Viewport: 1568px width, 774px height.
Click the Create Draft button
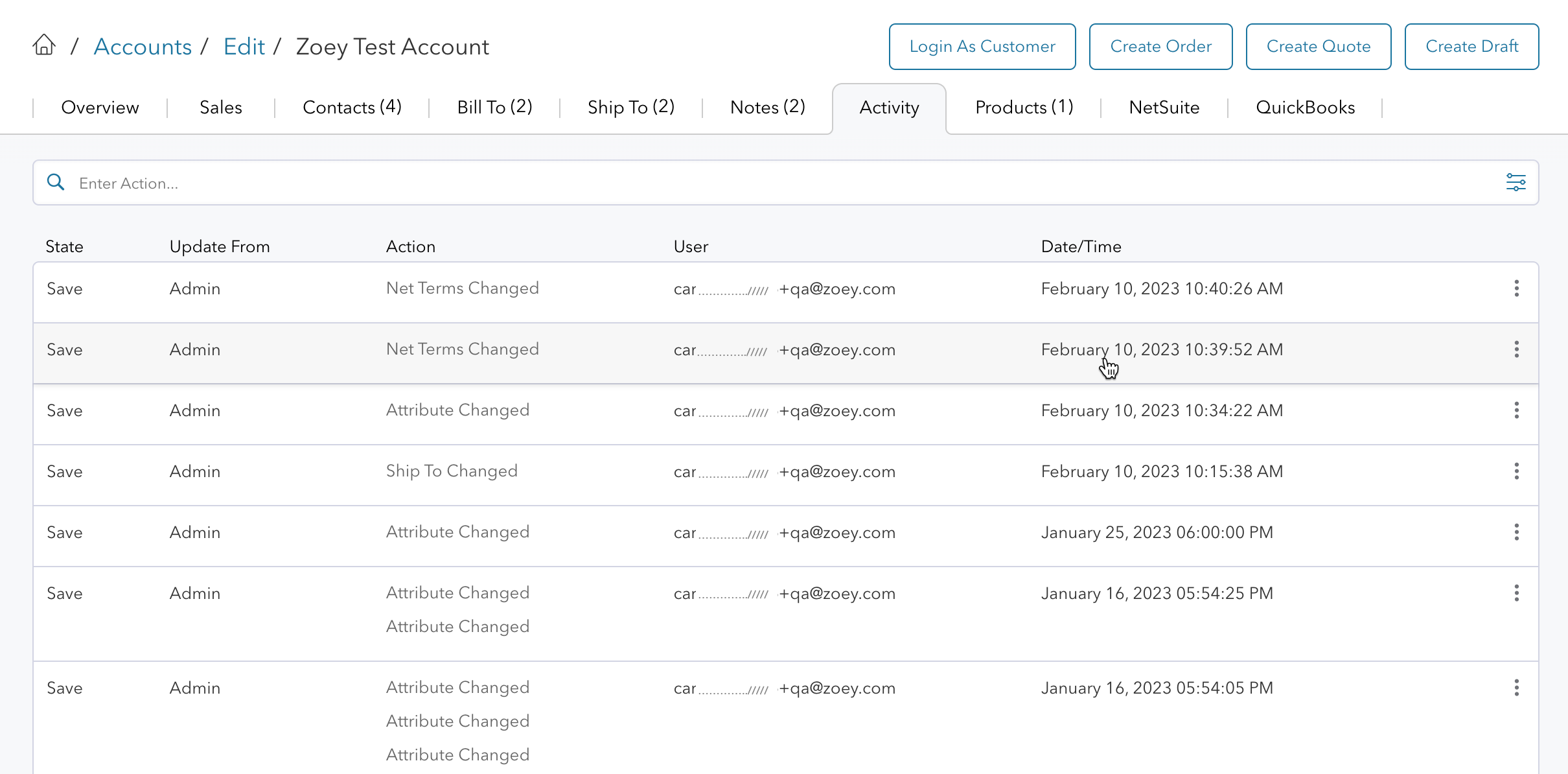[1471, 47]
